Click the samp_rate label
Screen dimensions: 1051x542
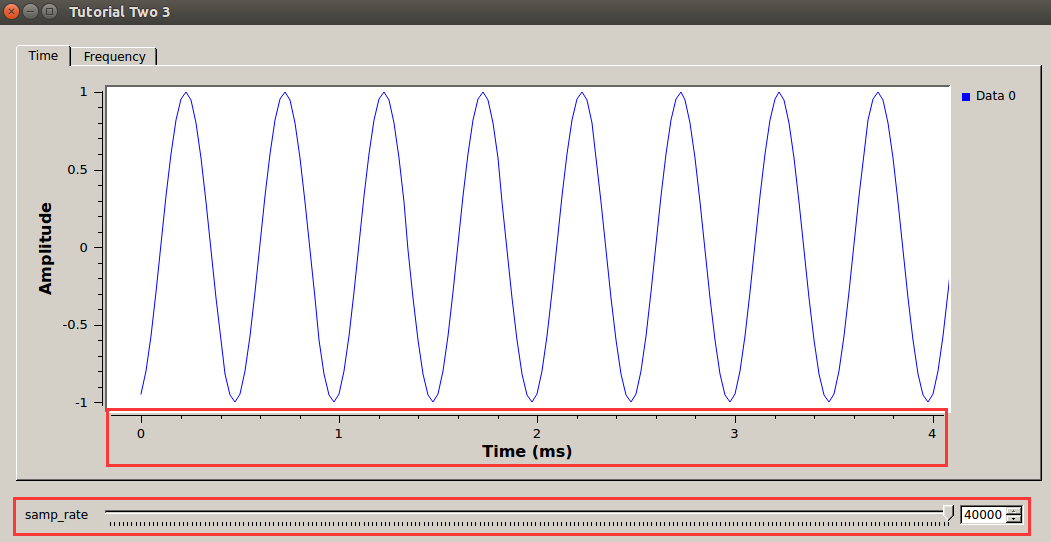(x=56, y=515)
